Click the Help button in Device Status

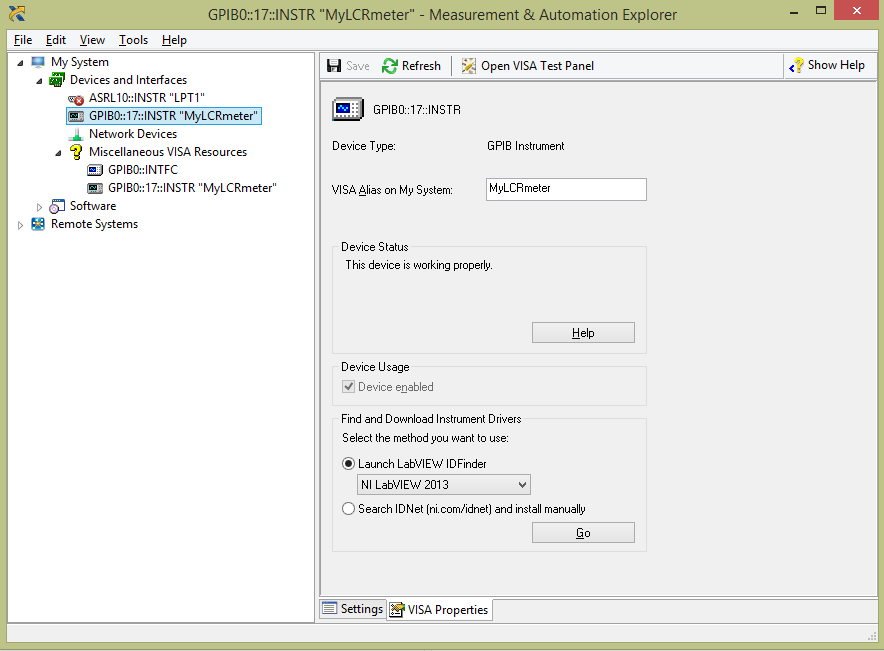click(x=583, y=333)
